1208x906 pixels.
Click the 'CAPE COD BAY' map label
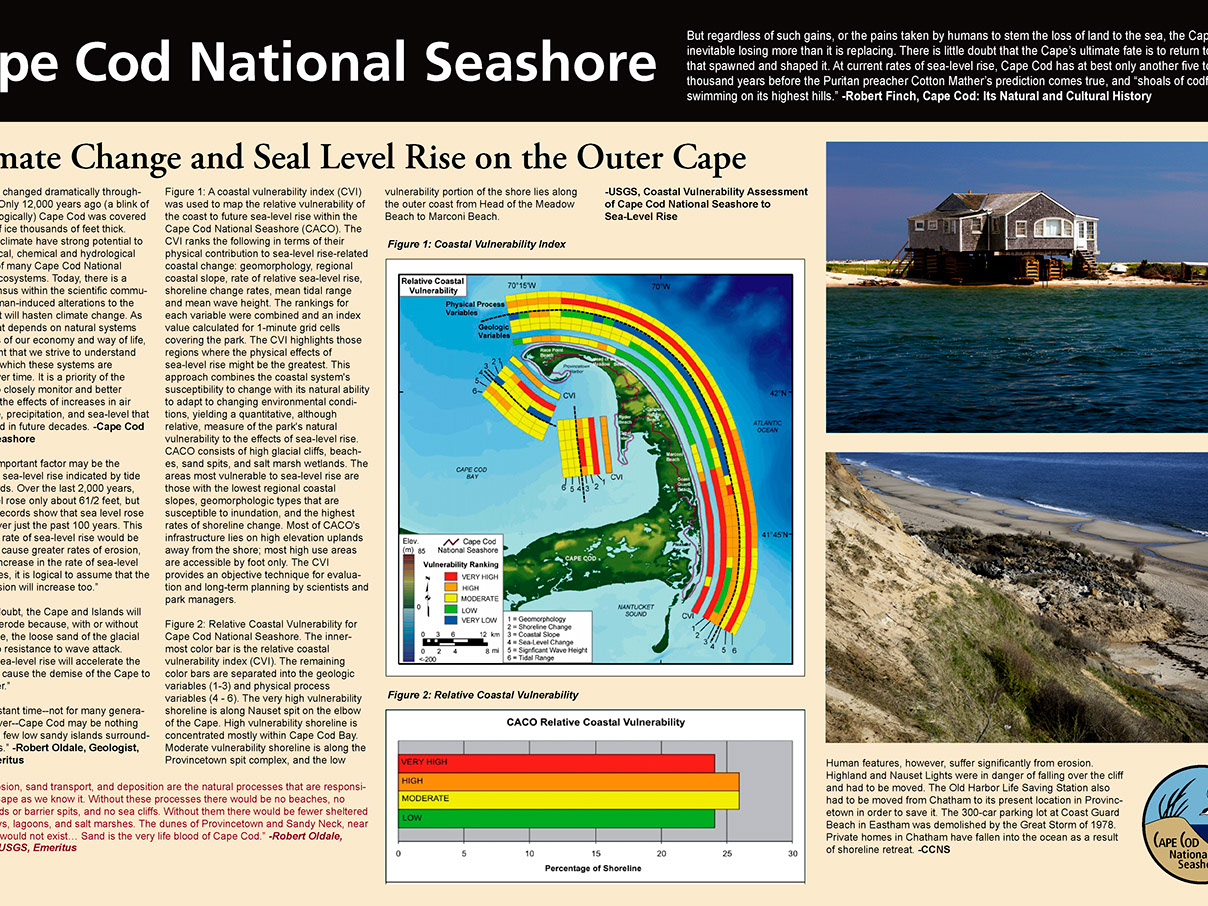(471, 474)
